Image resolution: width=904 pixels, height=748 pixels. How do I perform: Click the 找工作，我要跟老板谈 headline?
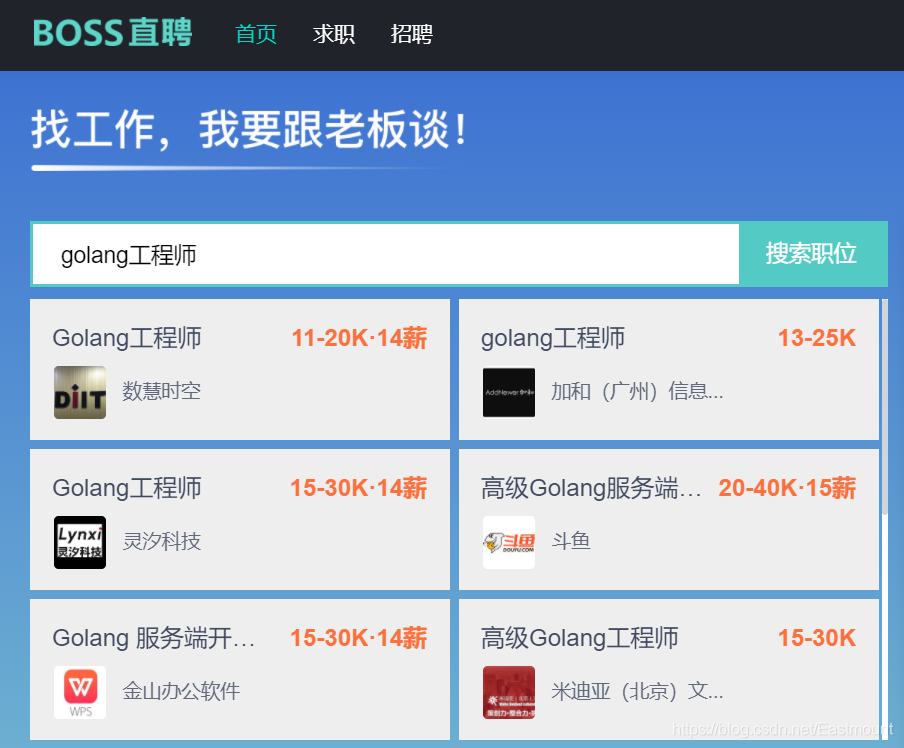point(250,130)
